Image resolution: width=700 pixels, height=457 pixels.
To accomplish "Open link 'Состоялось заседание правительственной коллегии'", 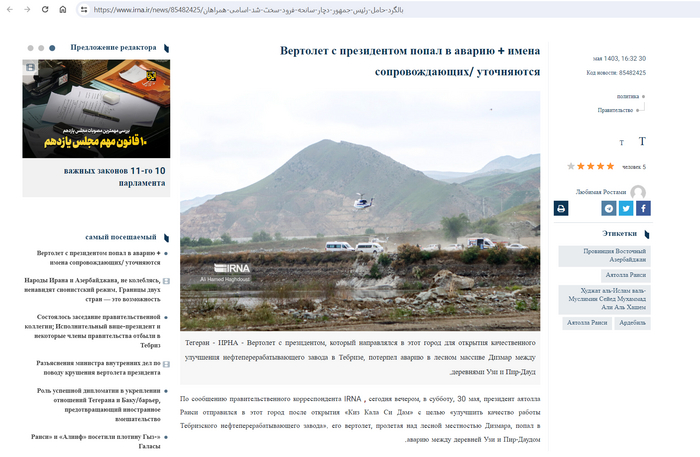I will click(x=92, y=331).
